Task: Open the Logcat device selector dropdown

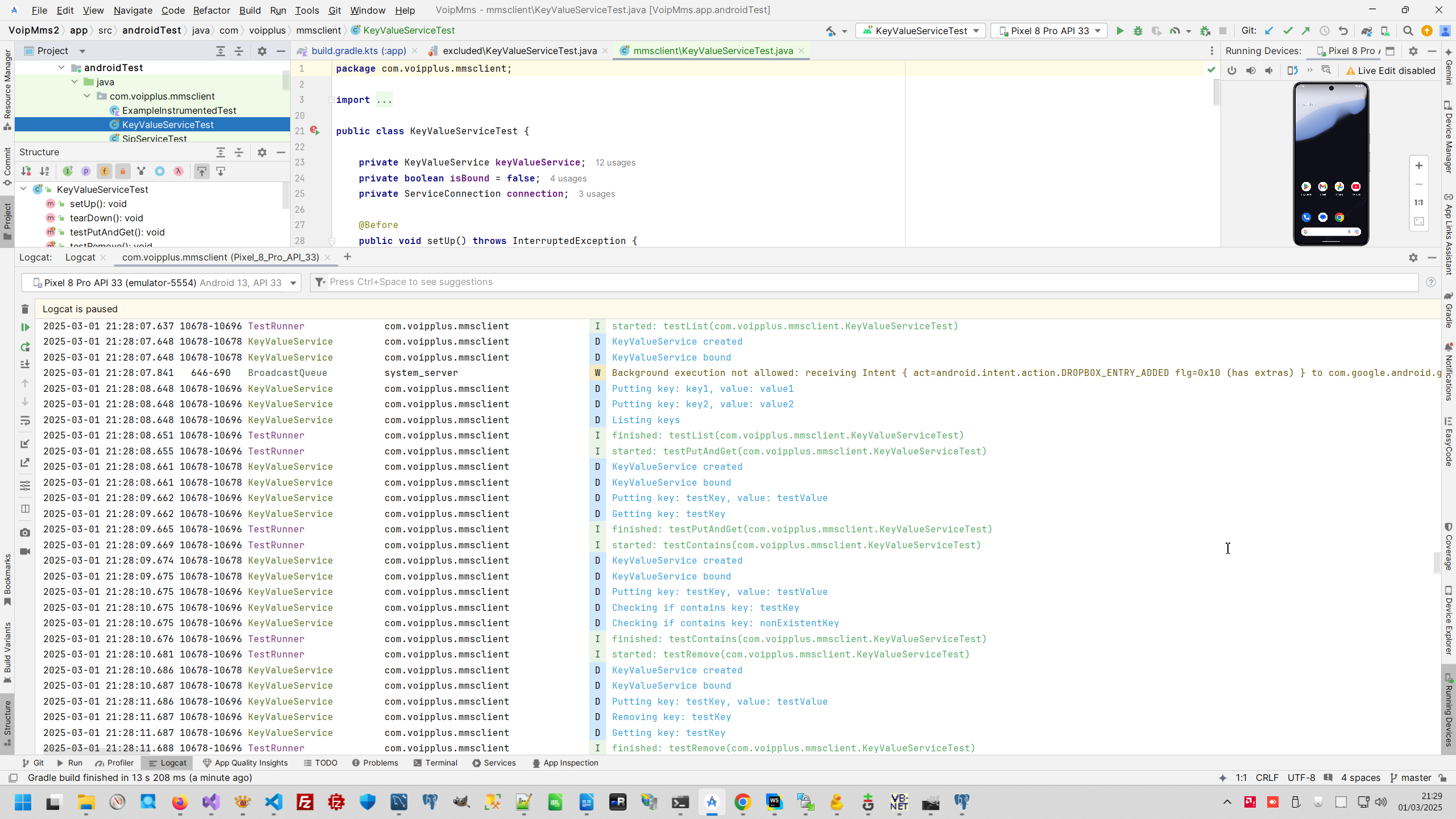Action: pos(162,283)
